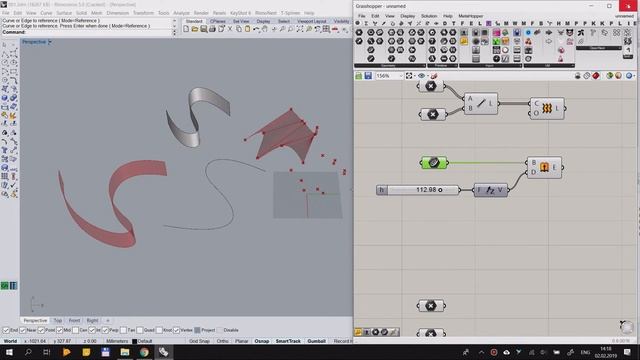640x360 pixels.
Task: Click the top parameter node above Line component
Action: (431, 86)
